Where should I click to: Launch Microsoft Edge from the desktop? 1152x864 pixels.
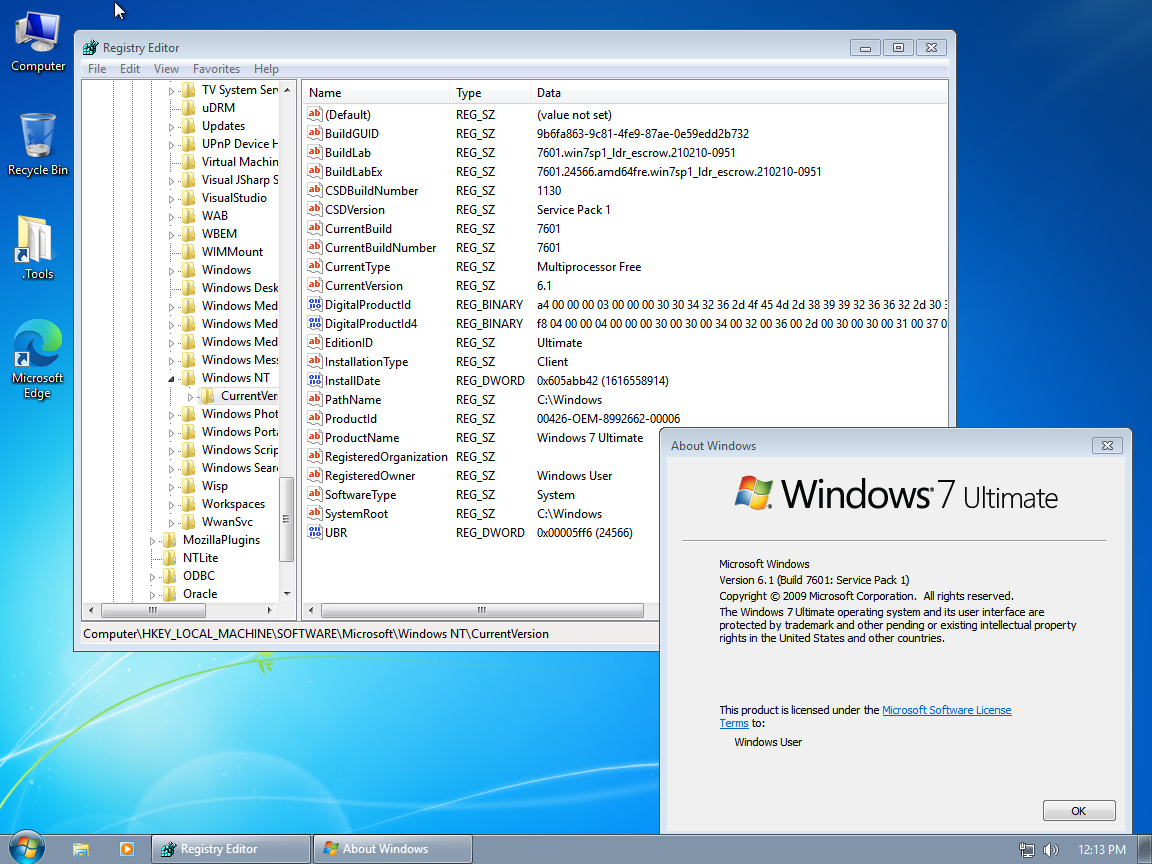37,359
